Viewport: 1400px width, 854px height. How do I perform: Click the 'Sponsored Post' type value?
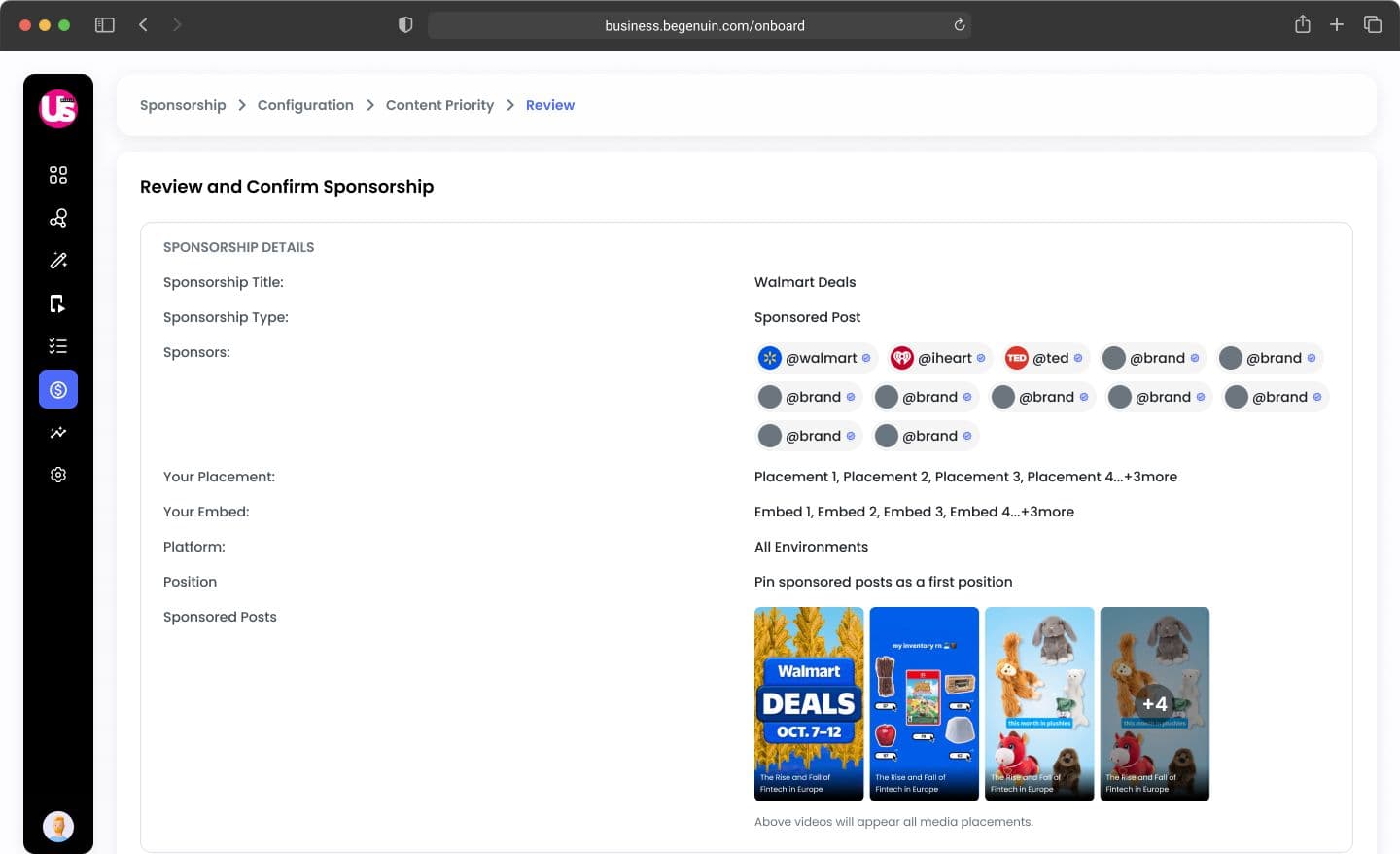coord(807,317)
